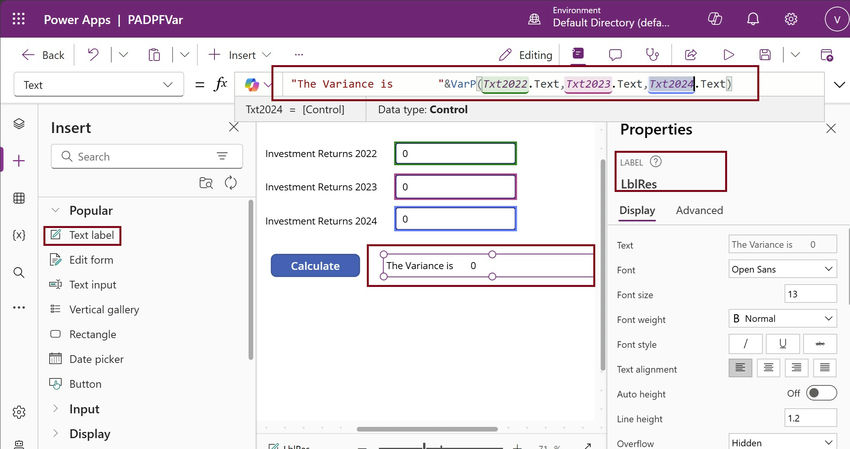This screenshot has height=449, width=850.
Task: Click the paste clipboard icon
Action: pyautogui.click(x=154, y=54)
